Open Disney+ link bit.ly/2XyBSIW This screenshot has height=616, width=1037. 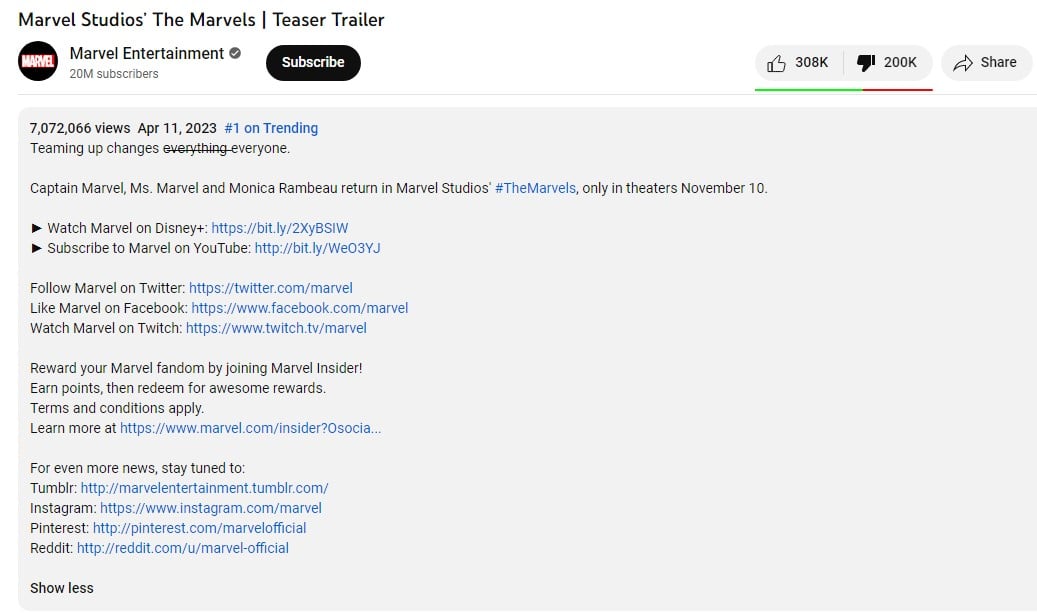[280, 228]
